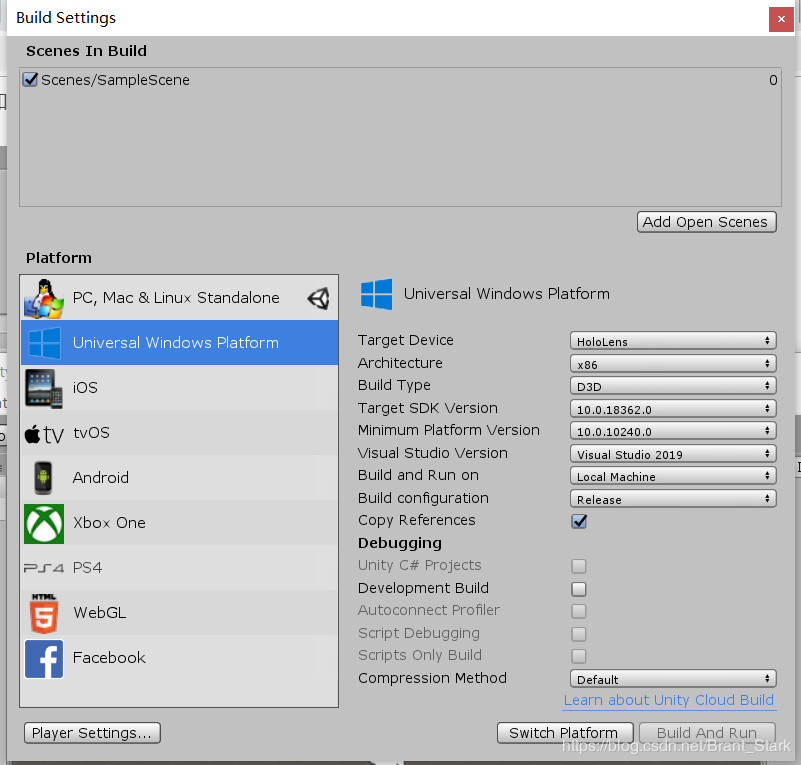This screenshot has height=765, width=801.
Task: Select the PS4 platform entry
Action: click(179, 567)
